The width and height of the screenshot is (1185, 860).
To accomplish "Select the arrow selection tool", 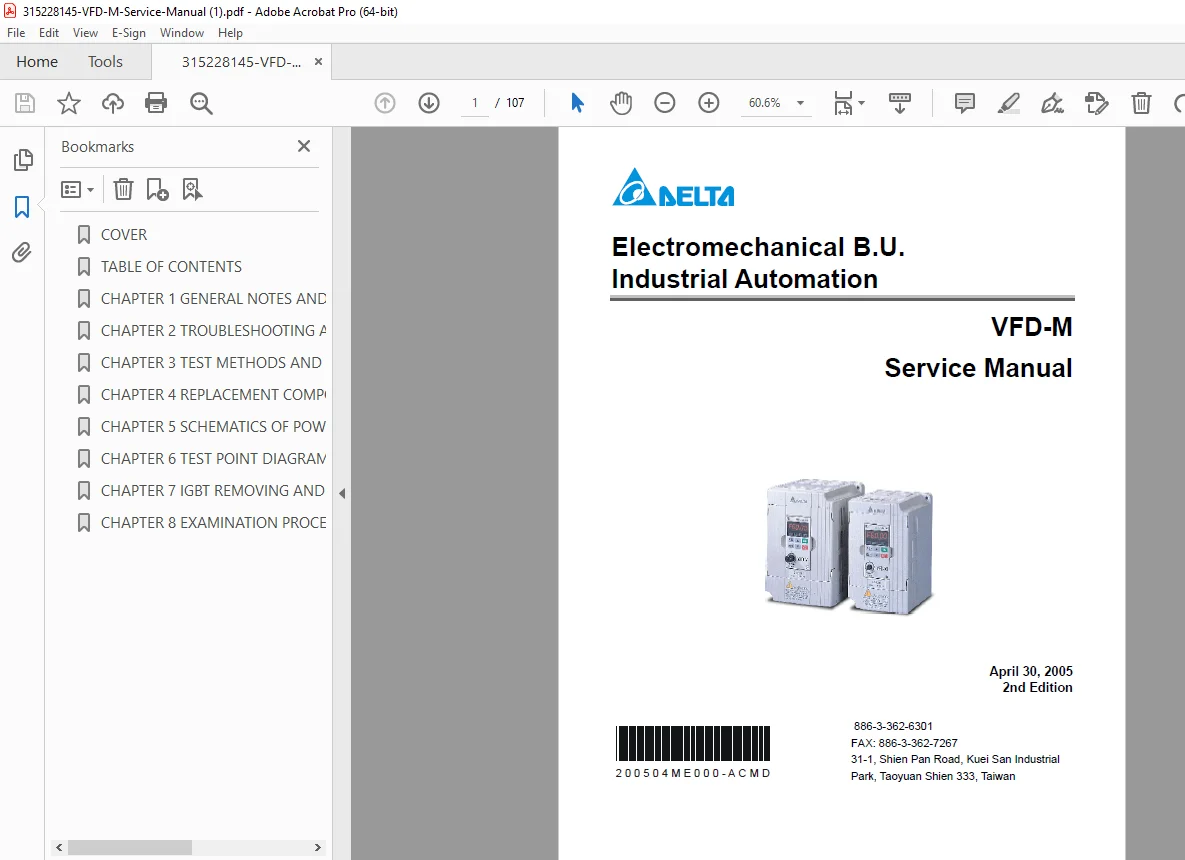I will point(577,103).
